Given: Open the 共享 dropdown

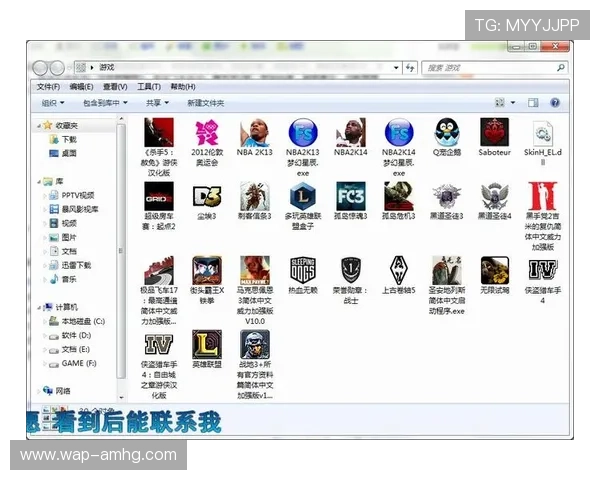Looking at the screenshot, I should (x=157, y=103).
